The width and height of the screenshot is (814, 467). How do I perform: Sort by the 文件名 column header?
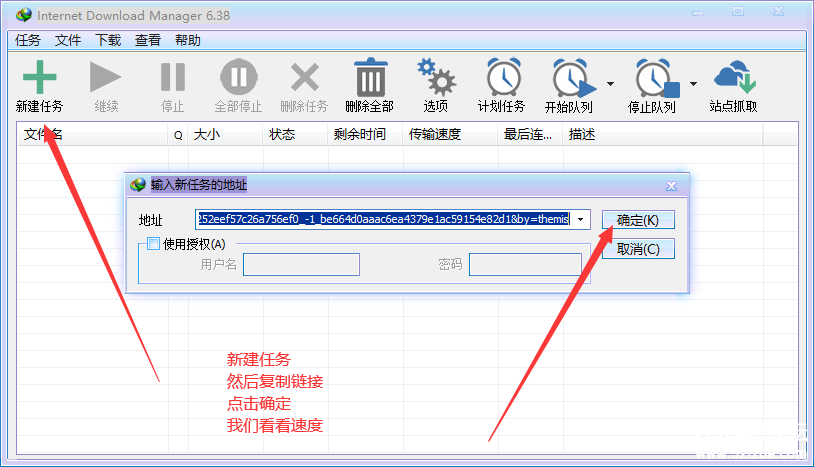pyautogui.click(x=92, y=135)
